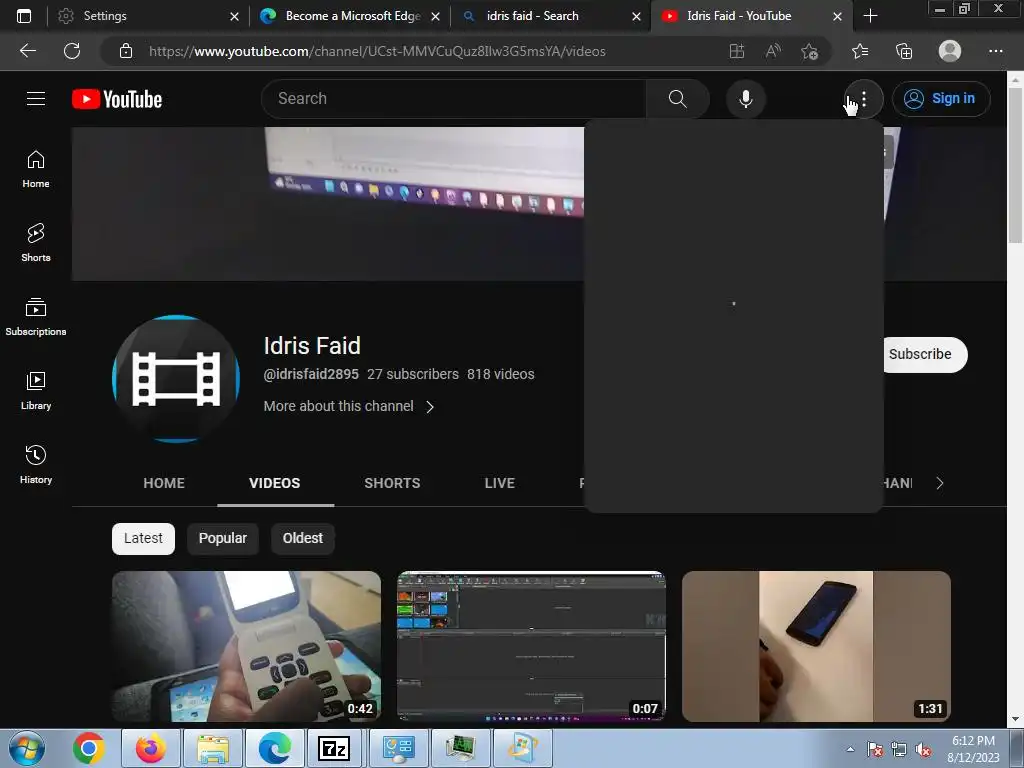1024x768 pixels.
Task: Open new browser tab plus button
Action: [870, 16]
